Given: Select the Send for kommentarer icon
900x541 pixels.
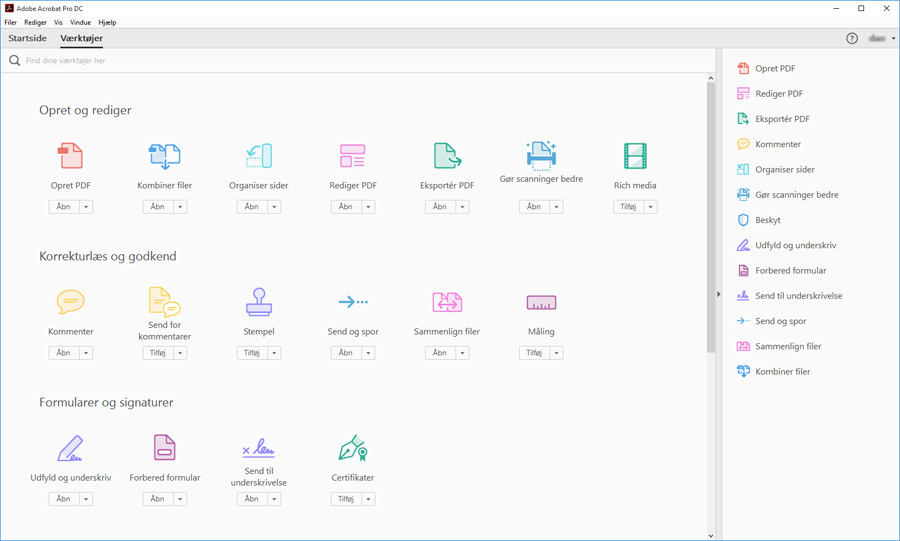Looking at the screenshot, I should 165,301.
